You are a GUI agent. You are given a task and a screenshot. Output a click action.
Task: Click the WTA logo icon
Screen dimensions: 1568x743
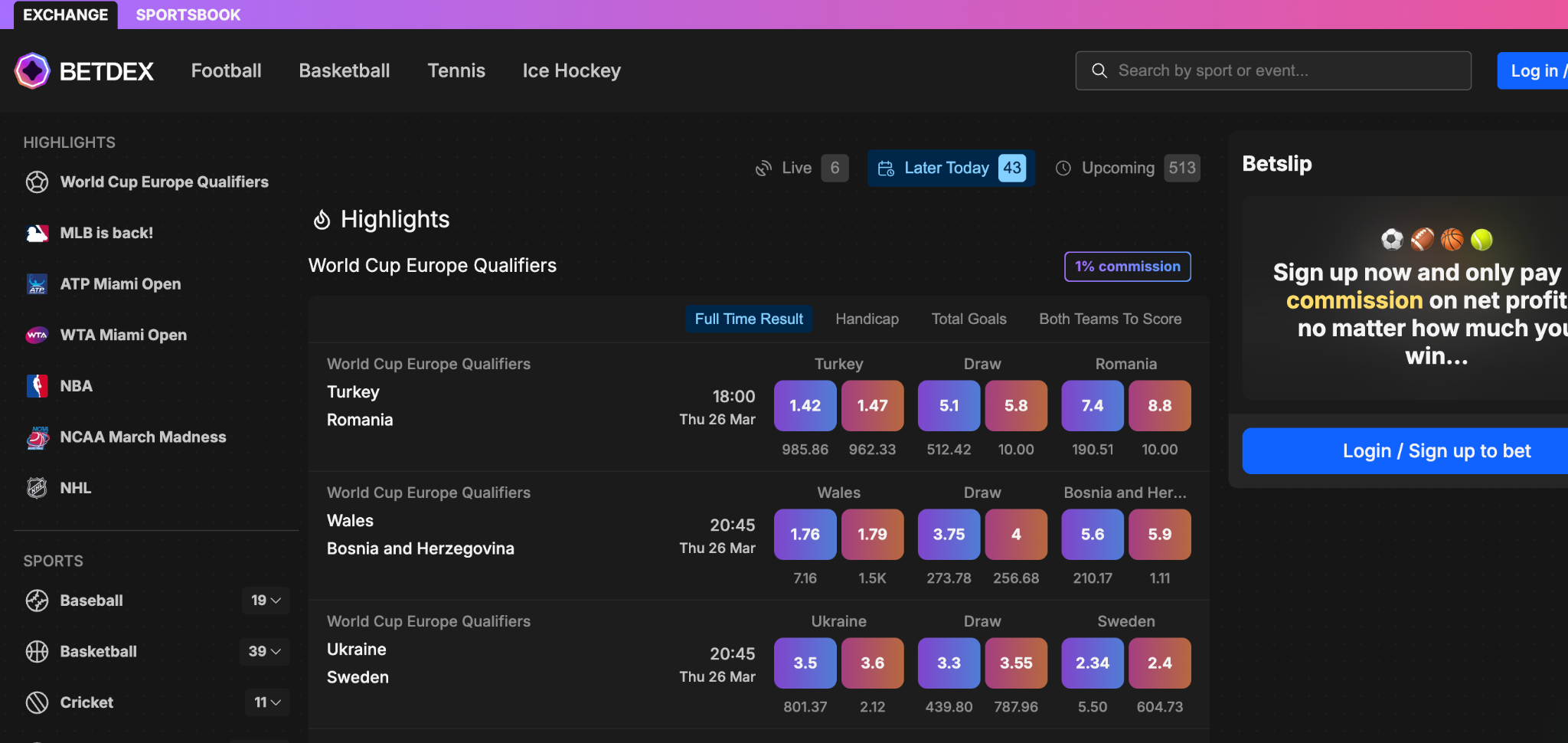pyautogui.click(x=37, y=335)
